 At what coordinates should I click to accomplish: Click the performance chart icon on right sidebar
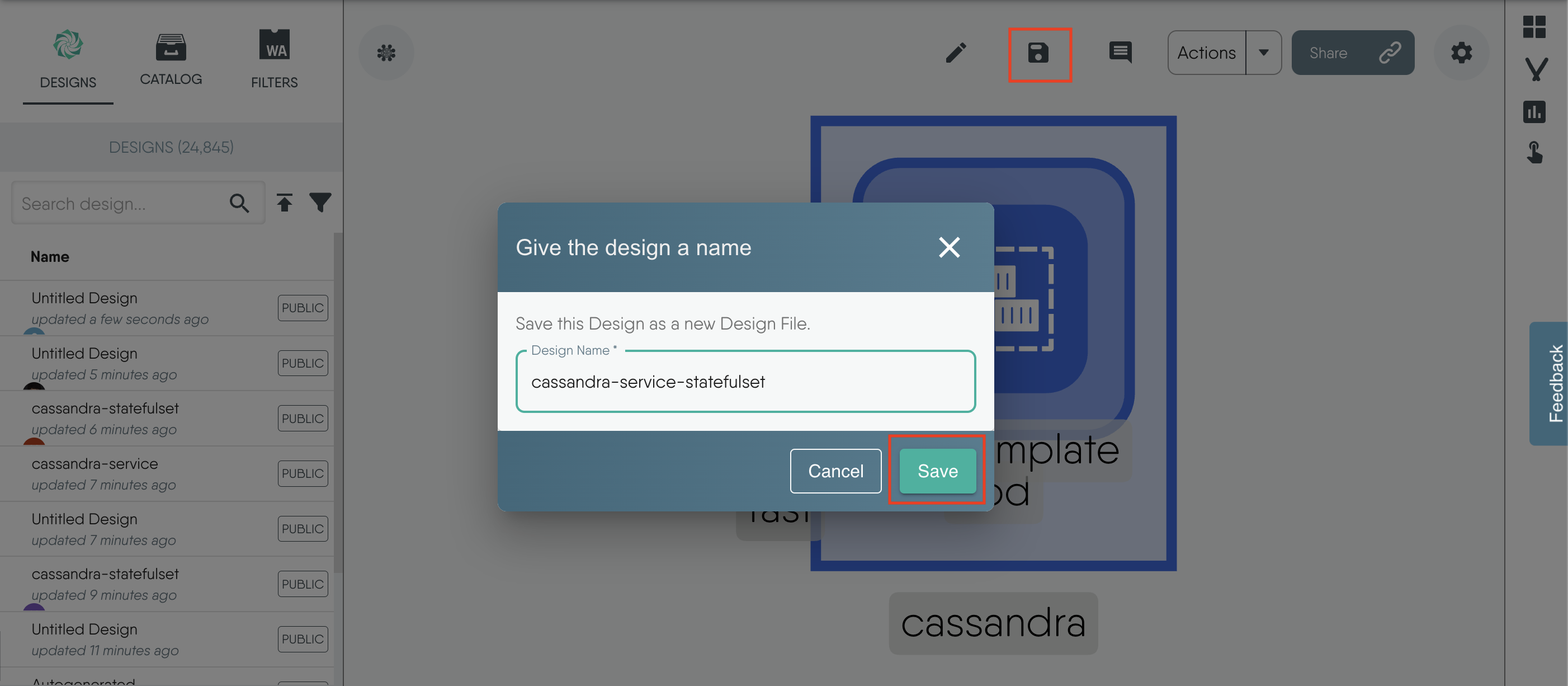(x=1536, y=112)
